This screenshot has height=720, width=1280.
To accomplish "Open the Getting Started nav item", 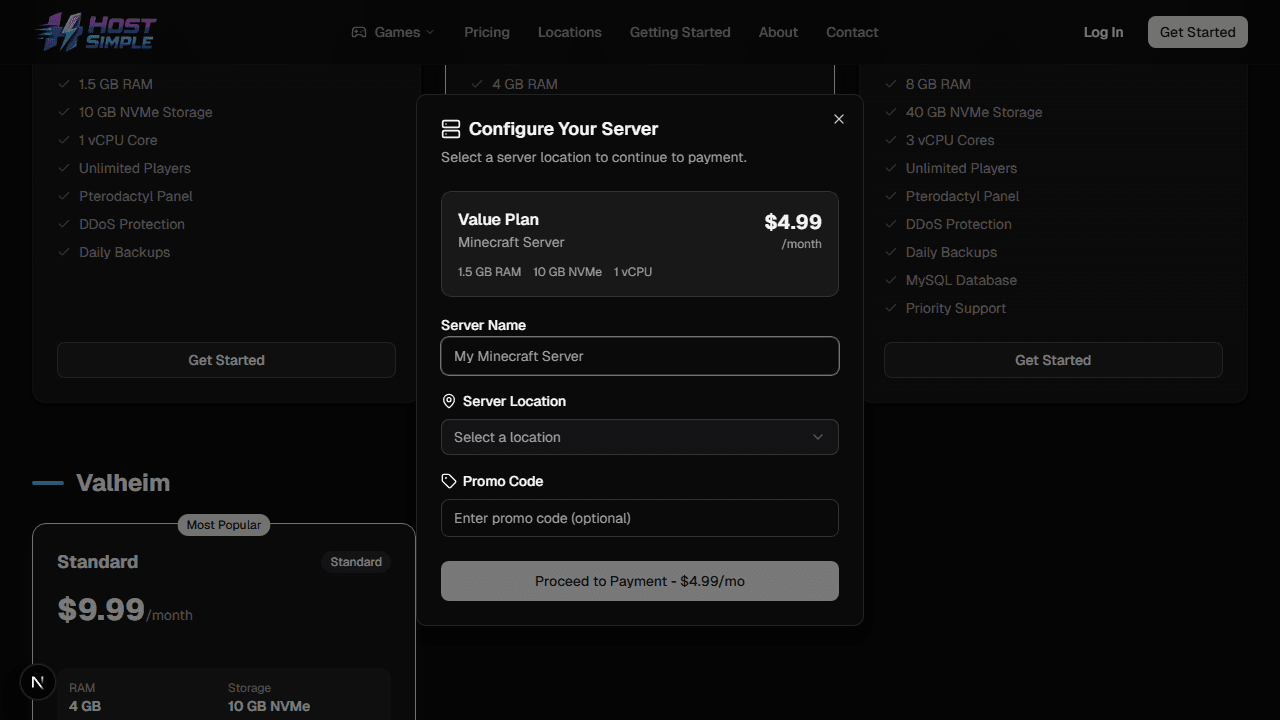I will pyautogui.click(x=680, y=32).
